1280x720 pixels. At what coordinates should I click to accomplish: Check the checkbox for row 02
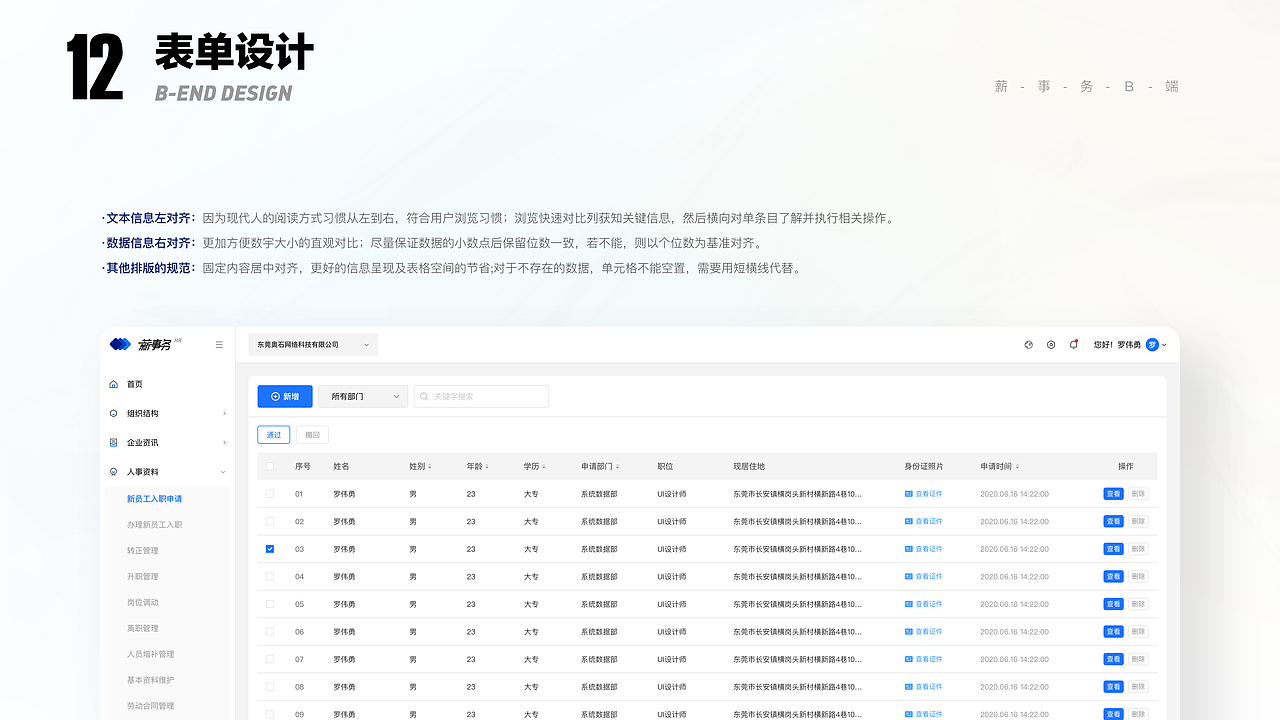tap(270, 521)
